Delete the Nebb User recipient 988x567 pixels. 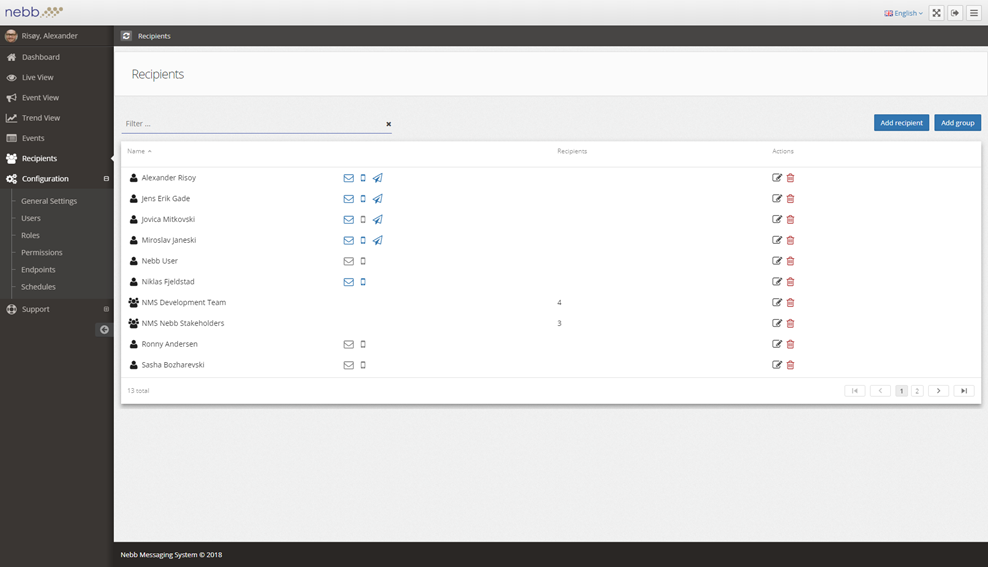(x=790, y=261)
